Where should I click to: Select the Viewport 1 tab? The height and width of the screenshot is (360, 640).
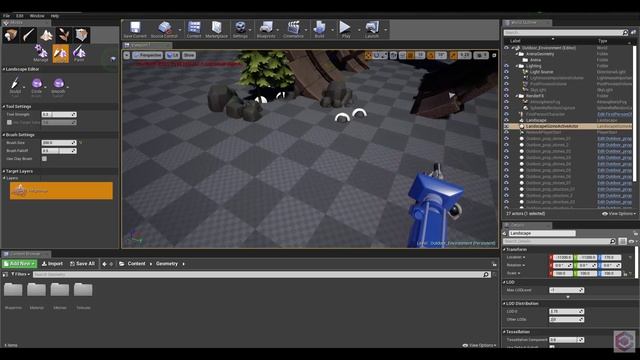click(x=147, y=45)
